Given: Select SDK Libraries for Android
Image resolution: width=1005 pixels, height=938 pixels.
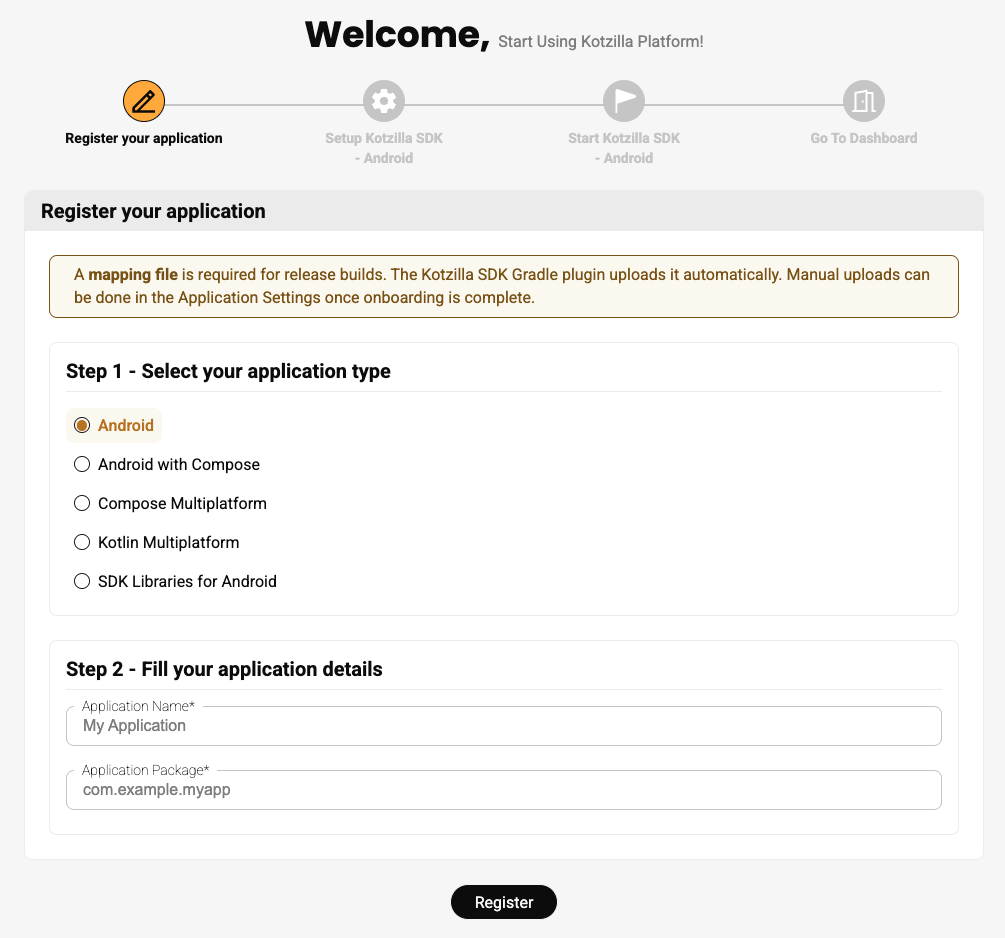Looking at the screenshot, I should pos(83,582).
